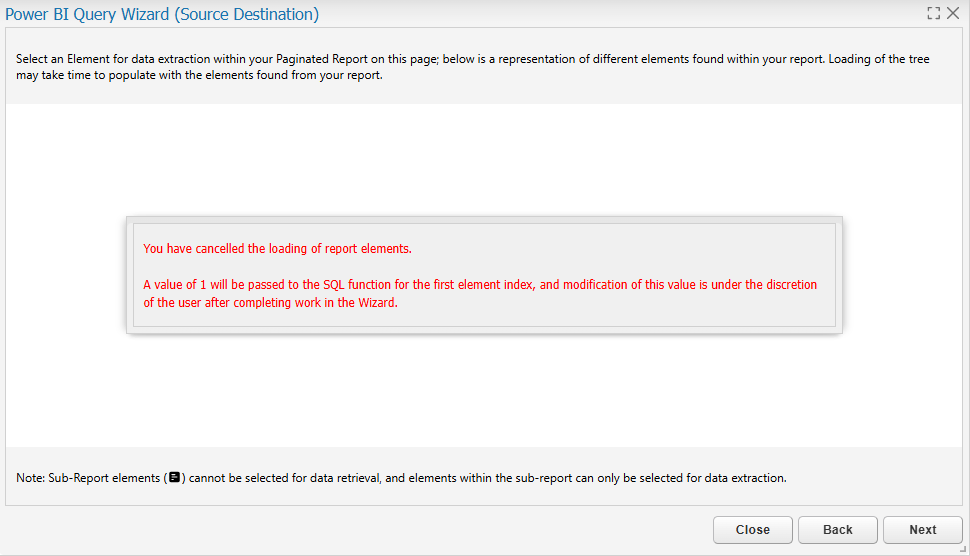Image resolution: width=970 pixels, height=556 pixels.
Task: Click the 'A value of 1 will be passed' text
Action: click(480, 293)
